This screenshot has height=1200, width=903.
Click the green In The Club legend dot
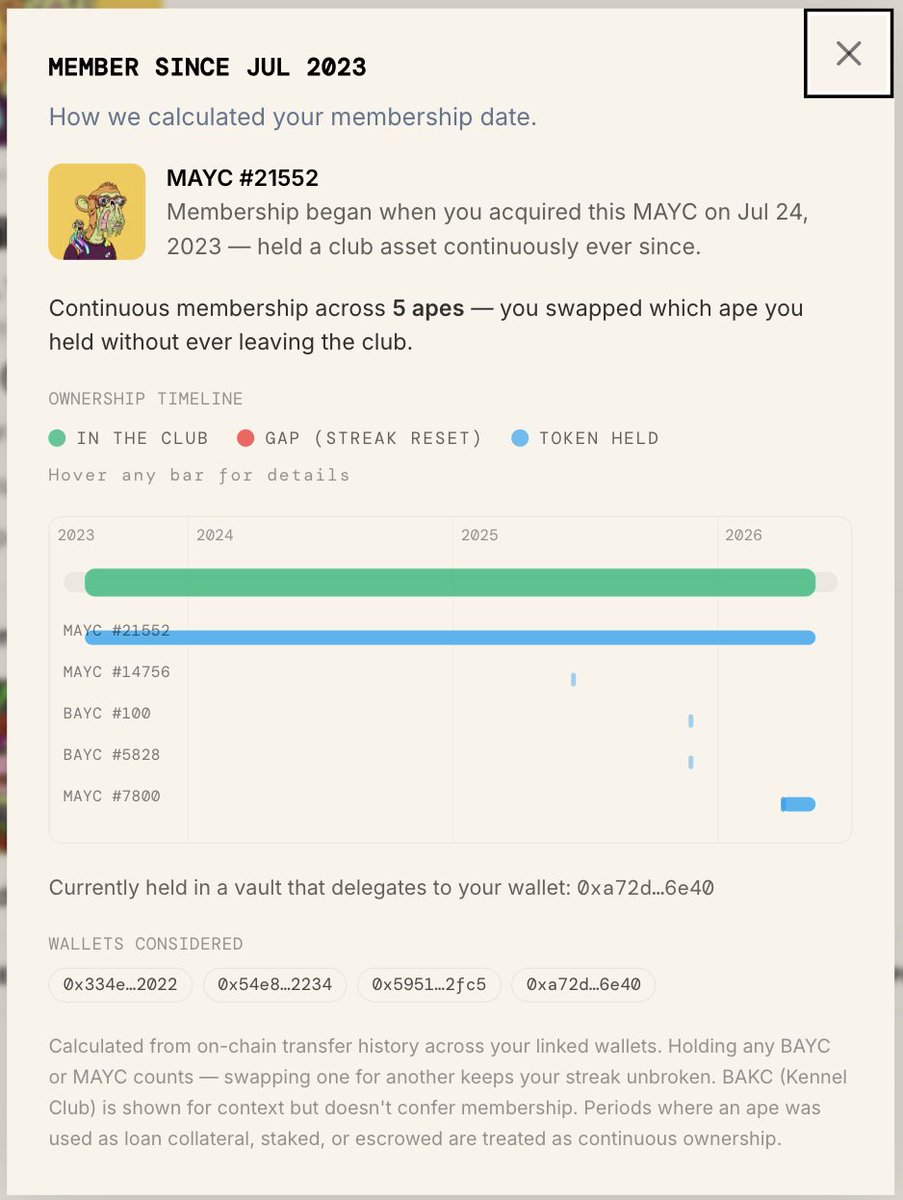coord(57,438)
